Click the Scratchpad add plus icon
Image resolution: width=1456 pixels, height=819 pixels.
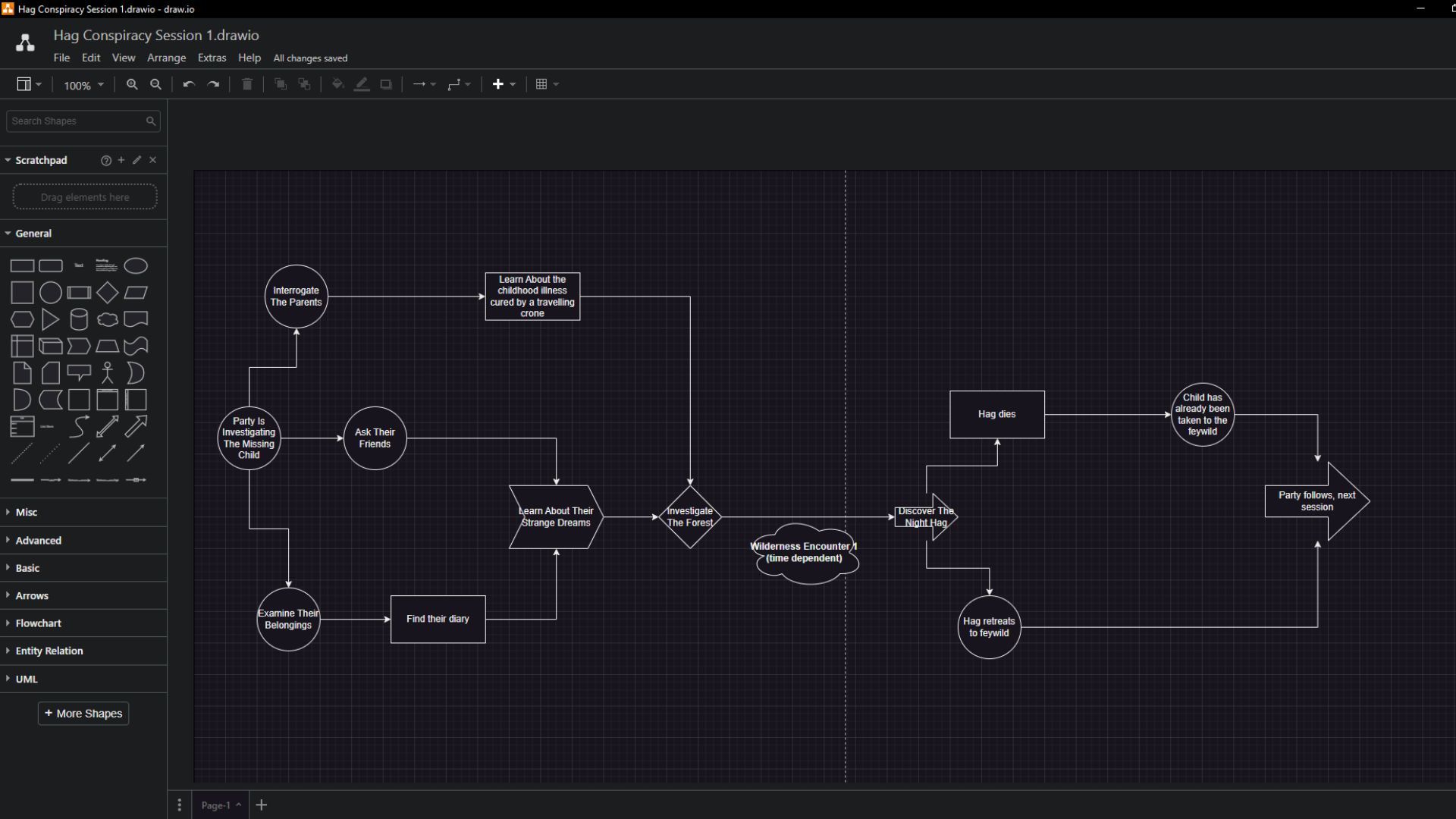(121, 160)
